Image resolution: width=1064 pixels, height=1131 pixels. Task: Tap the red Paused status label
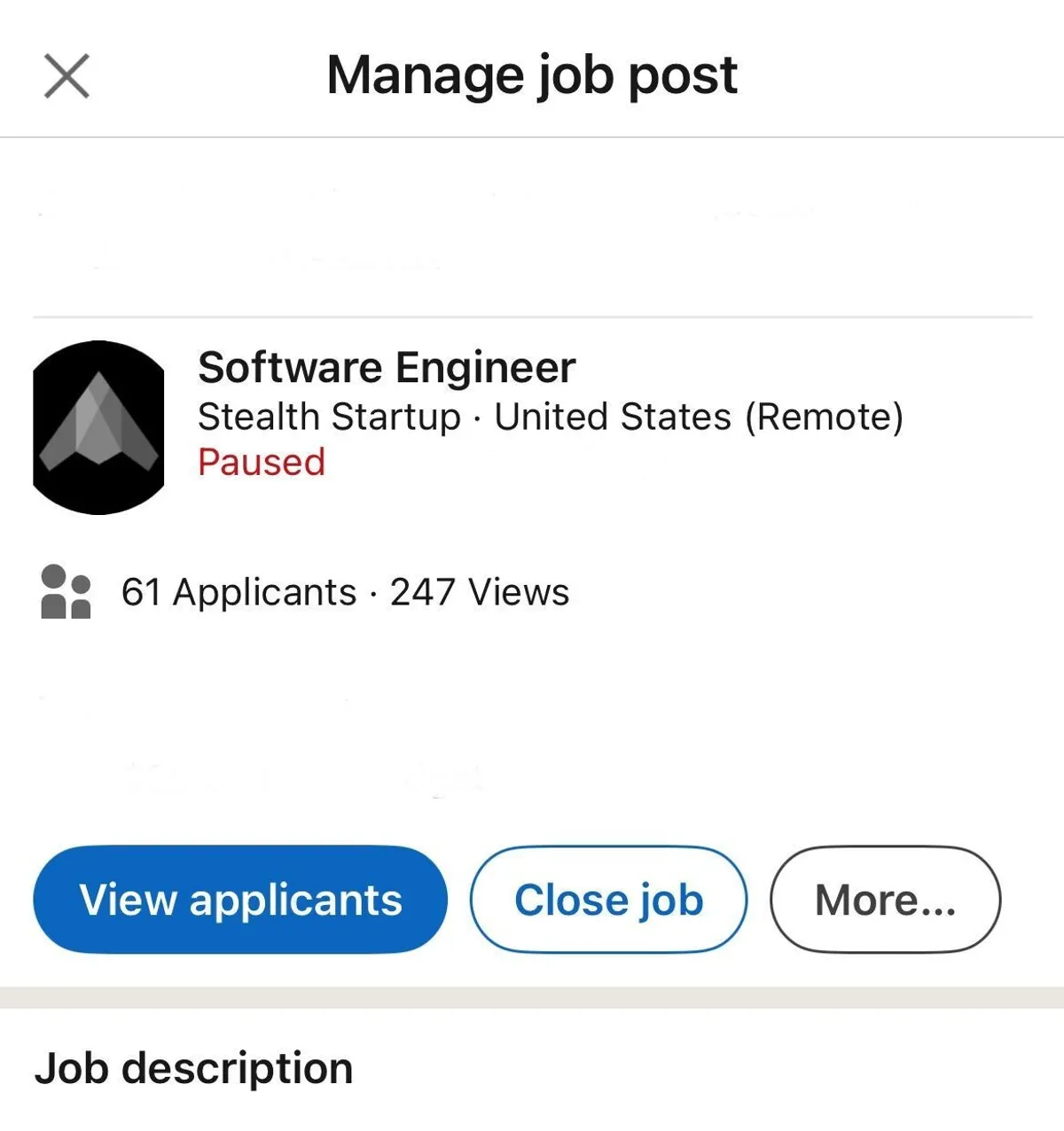(x=262, y=463)
